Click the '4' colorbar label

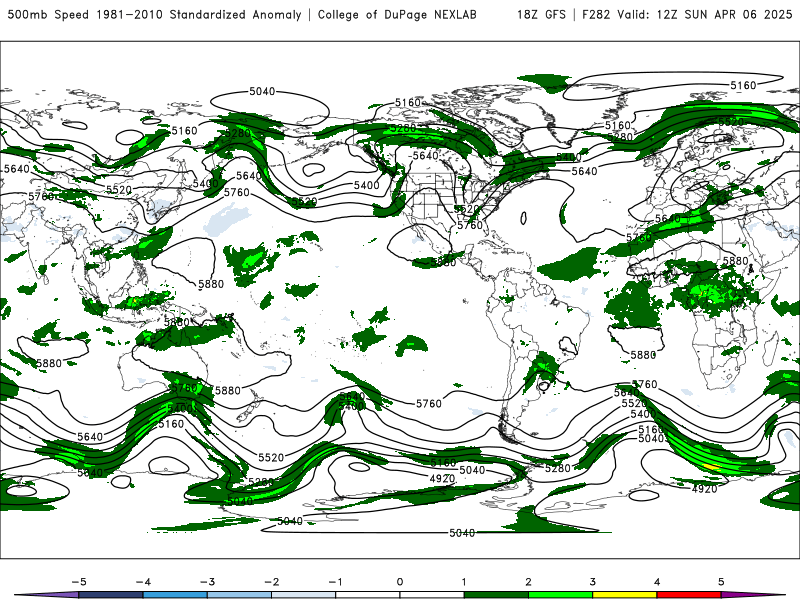[x=657, y=582]
